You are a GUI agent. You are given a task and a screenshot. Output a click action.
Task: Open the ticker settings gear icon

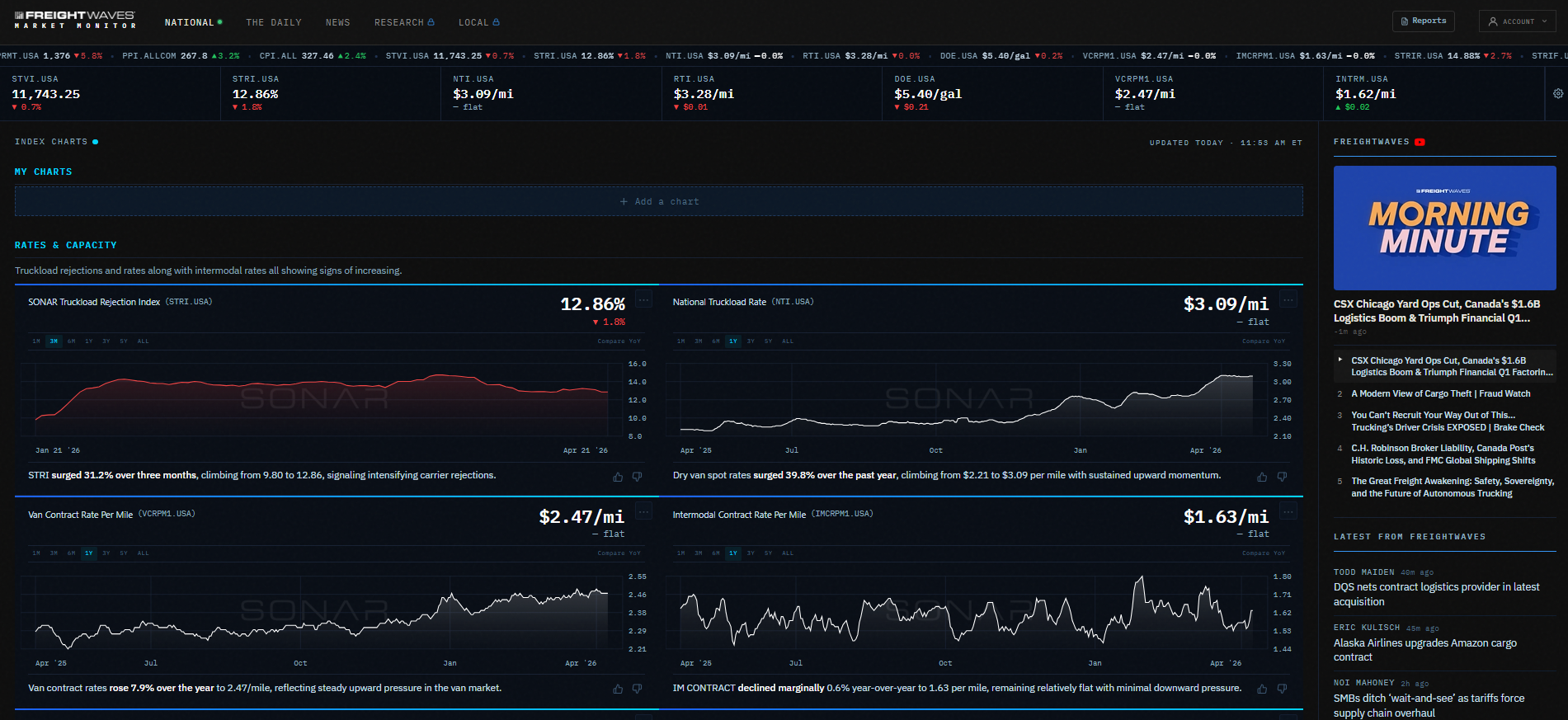[1557, 94]
